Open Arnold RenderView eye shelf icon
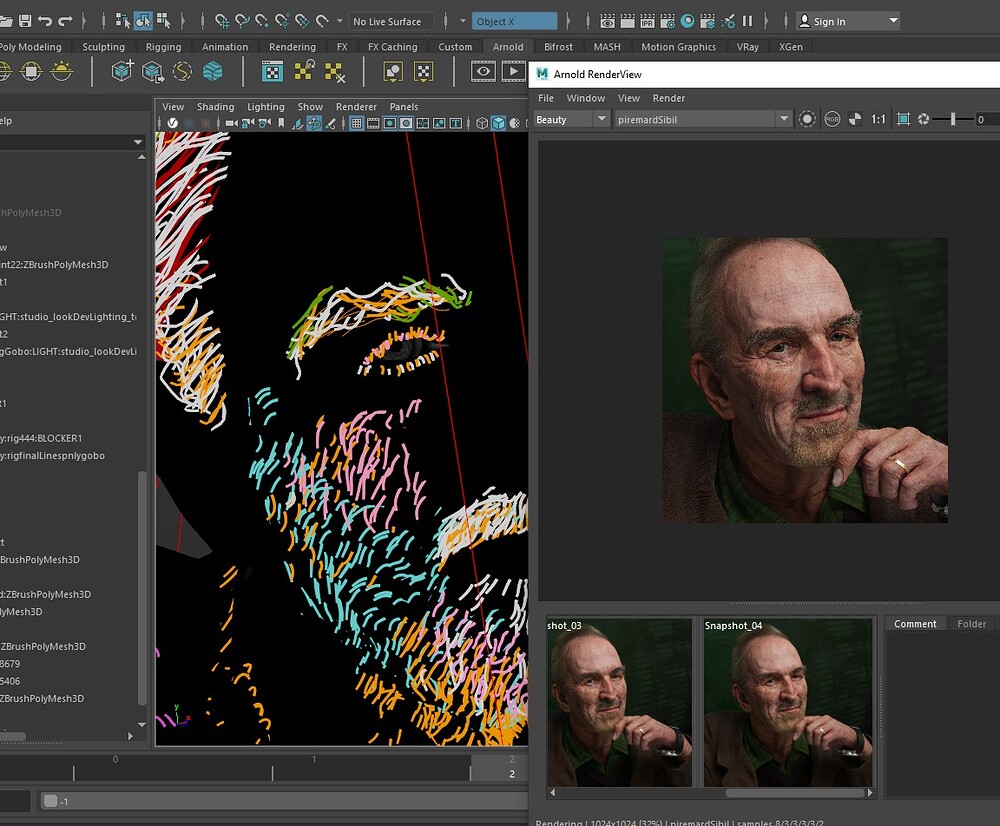Image resolution: width=1000 pixels, height=826 pixels. click(x=483, y=71)
